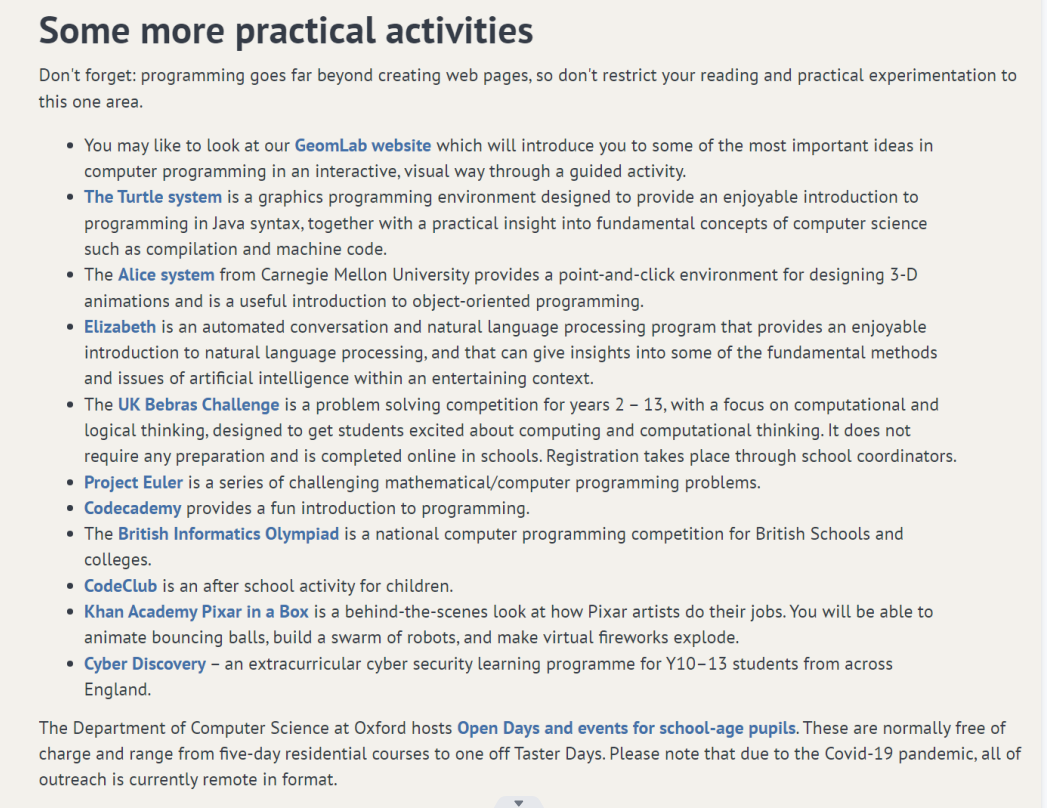This screenshot has height=808, width=1047.
Task: Click the bullet before Cyber Discovery
Action: [x=71, y=663]
